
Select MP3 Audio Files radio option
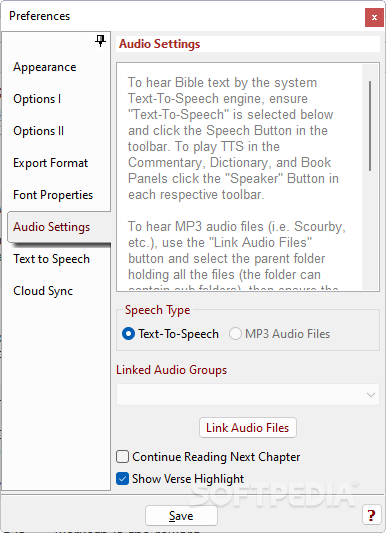point(235,334)
